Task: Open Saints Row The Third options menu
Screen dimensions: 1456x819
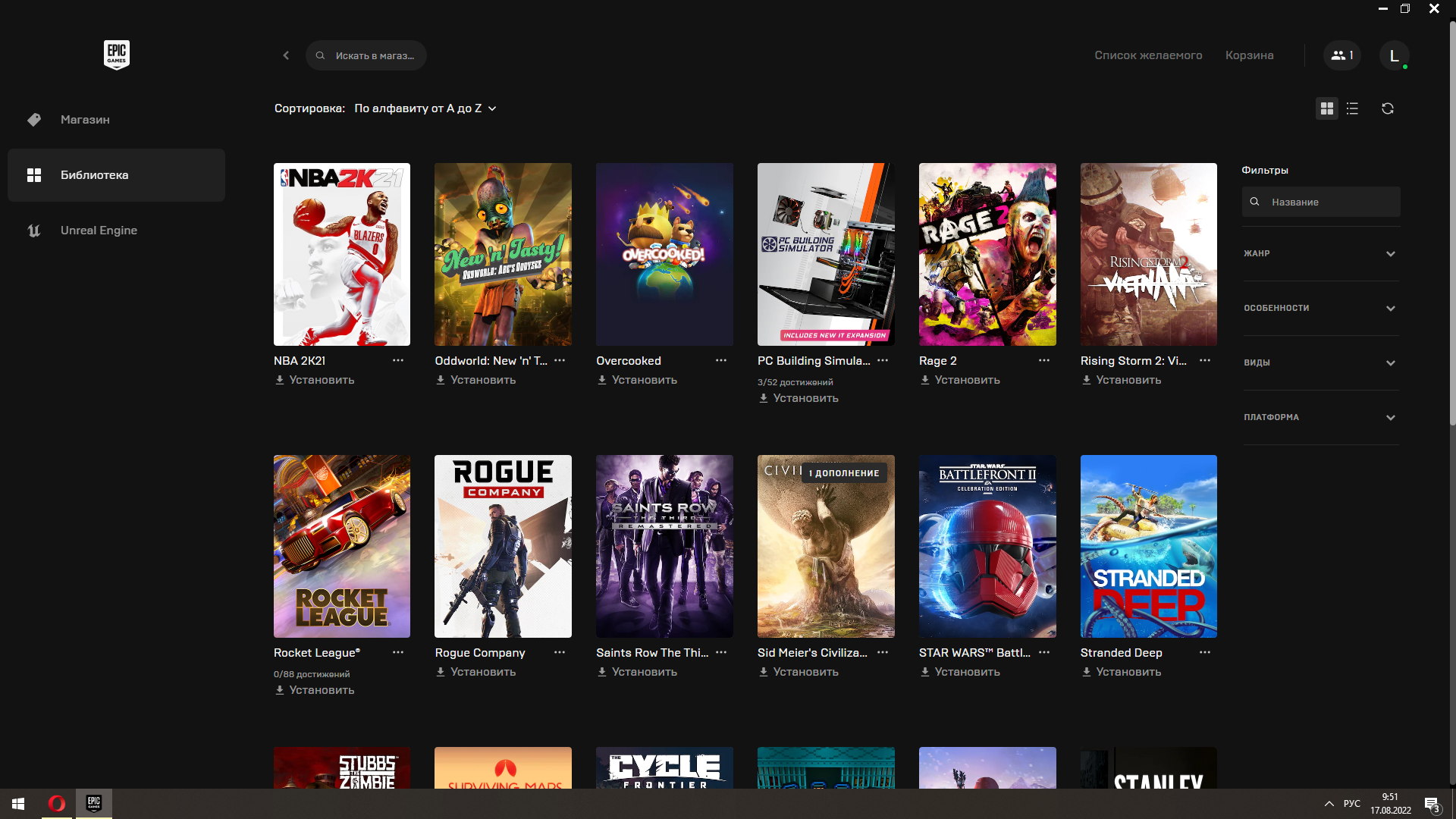Action: [x=721, y=652]
